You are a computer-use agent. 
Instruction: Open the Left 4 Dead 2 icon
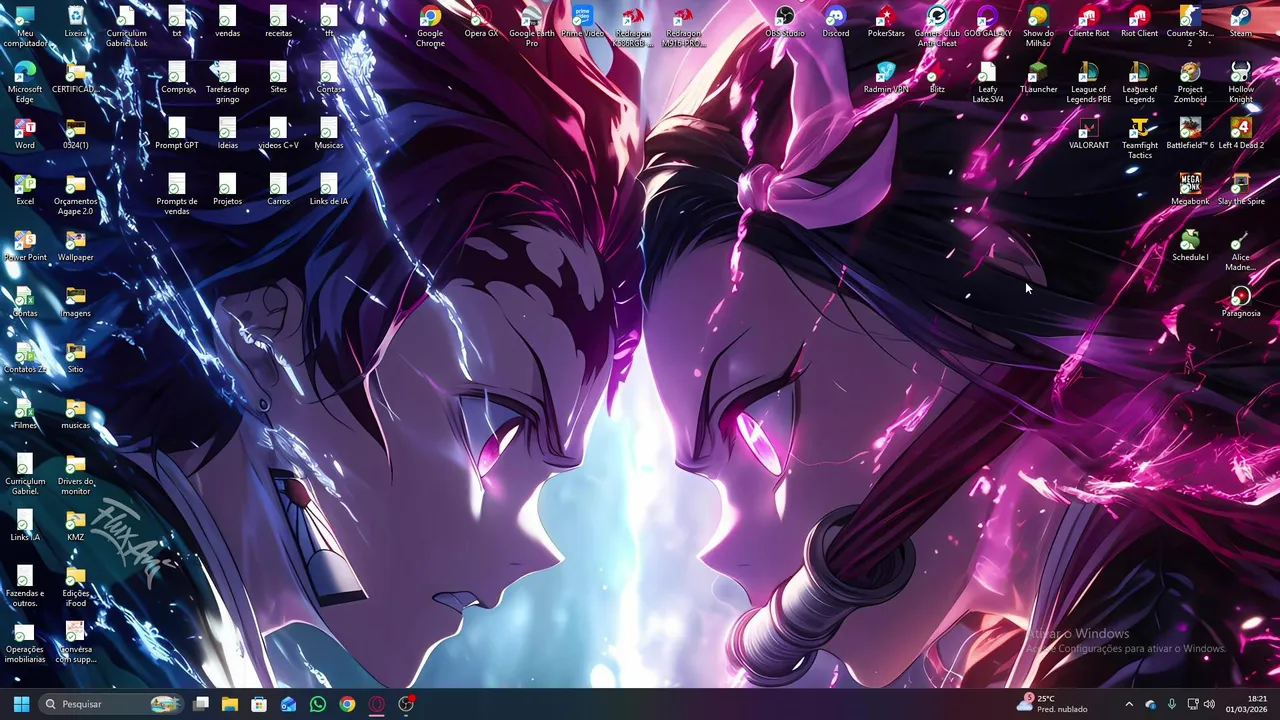(1241, 134)
